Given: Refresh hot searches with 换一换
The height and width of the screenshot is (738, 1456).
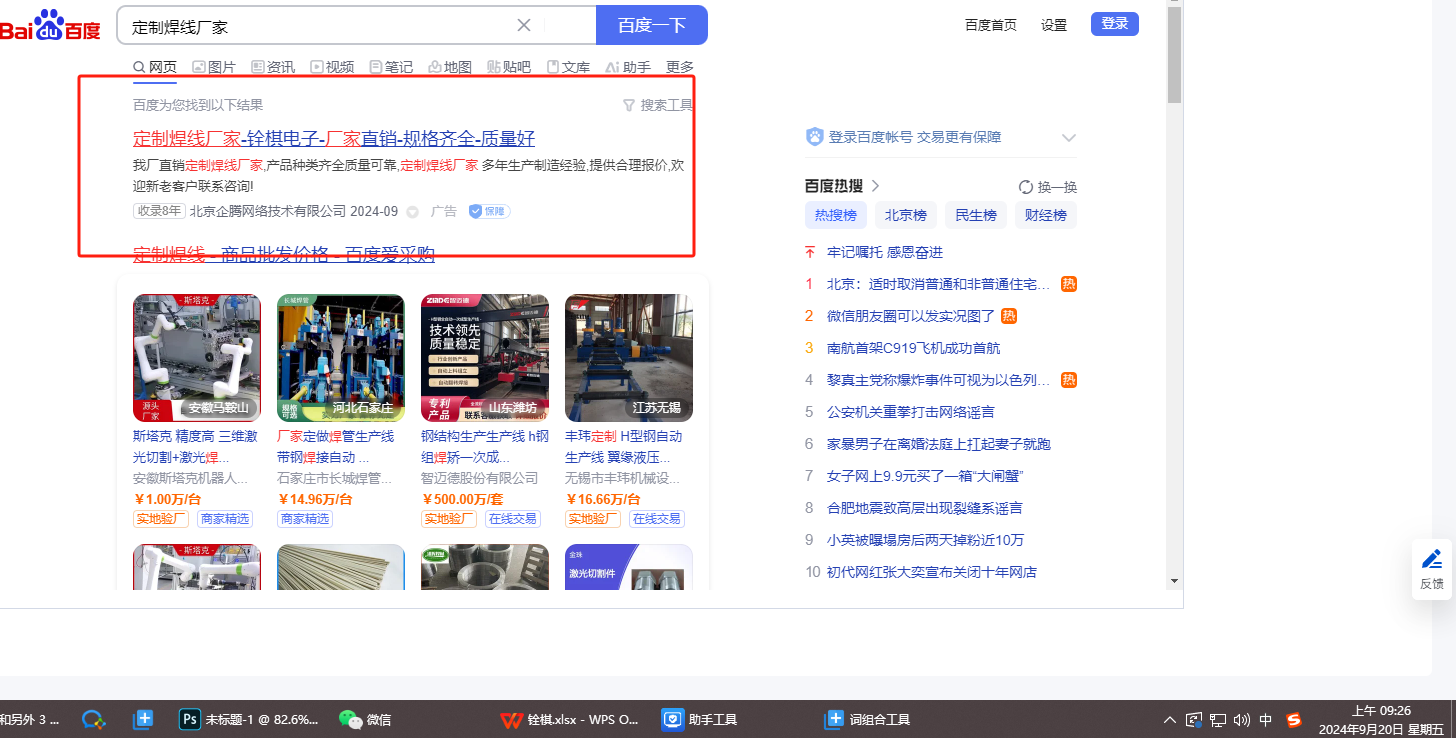Looking at the screenshot, I should coord(1048,187).
